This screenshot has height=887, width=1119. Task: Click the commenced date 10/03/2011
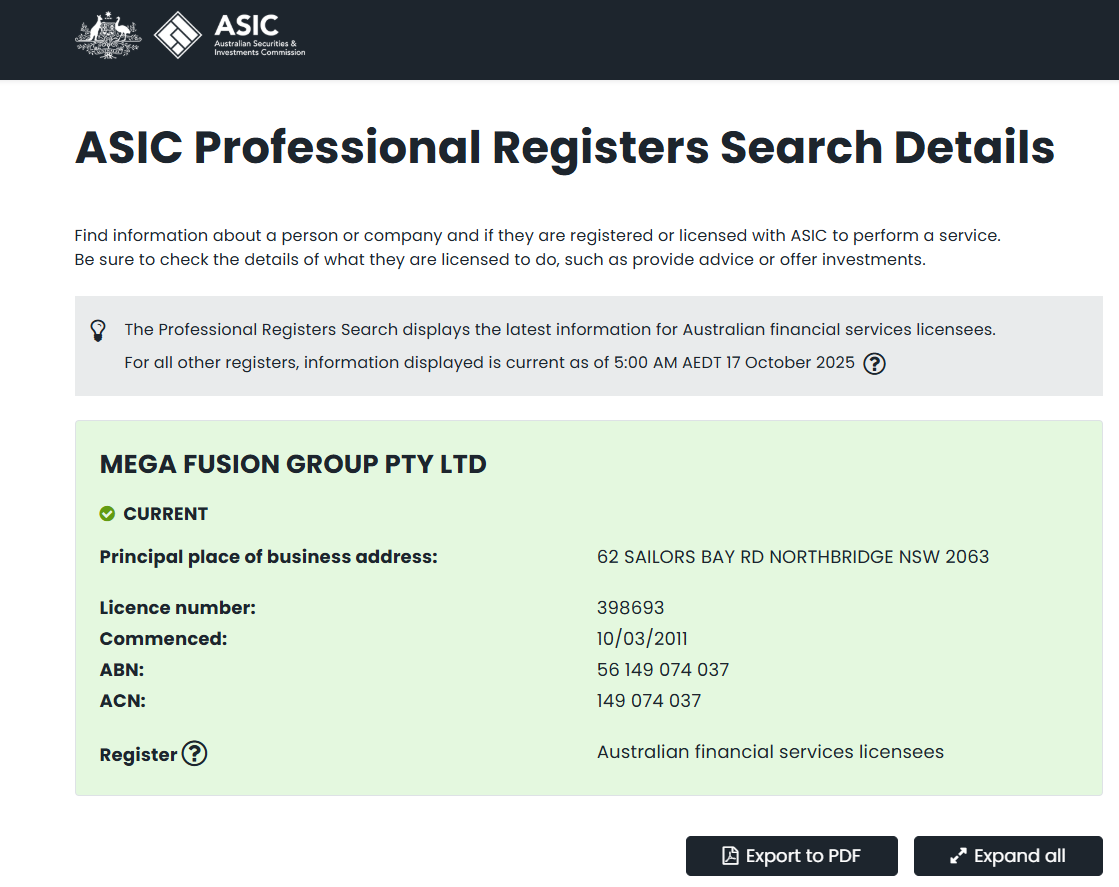point(642,639)
